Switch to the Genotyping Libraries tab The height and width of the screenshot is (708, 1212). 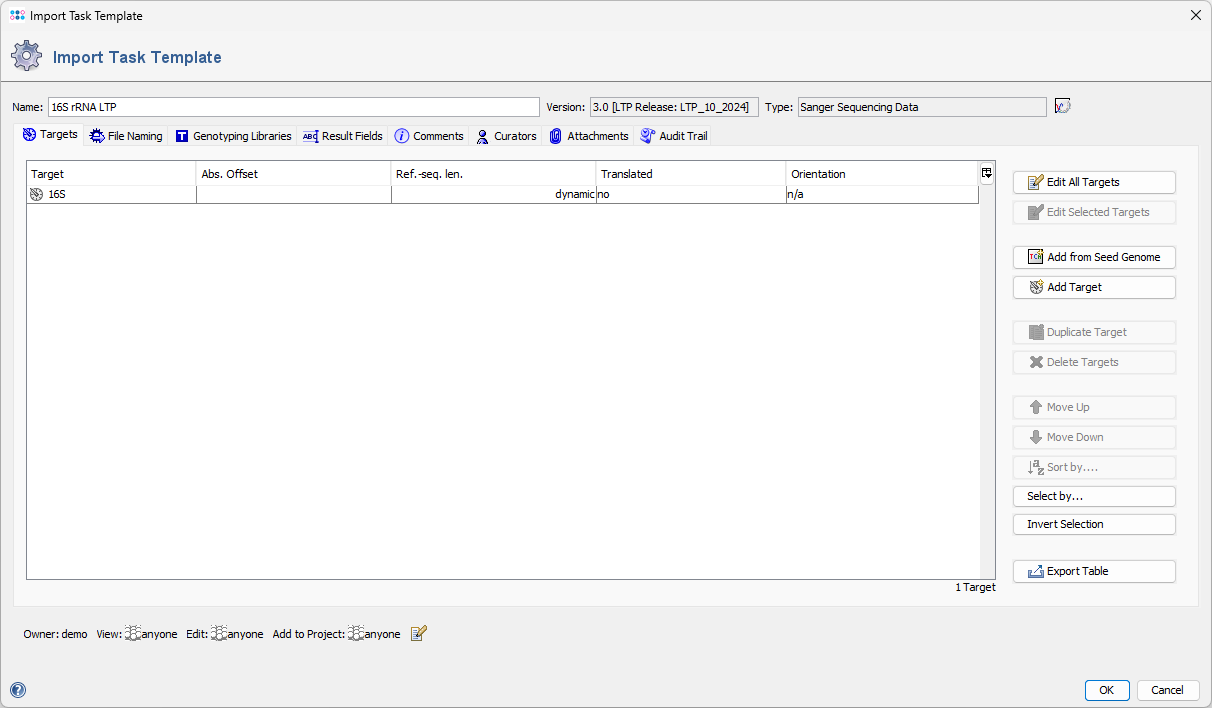233,135
